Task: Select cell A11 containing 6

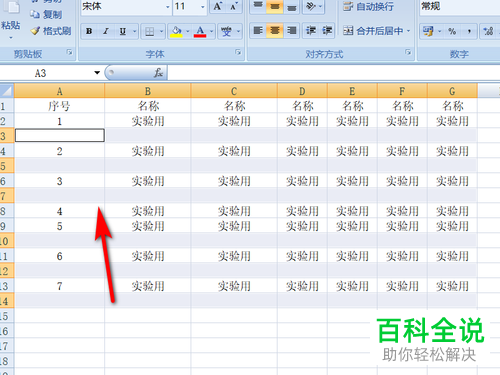Action: point(59,256)
